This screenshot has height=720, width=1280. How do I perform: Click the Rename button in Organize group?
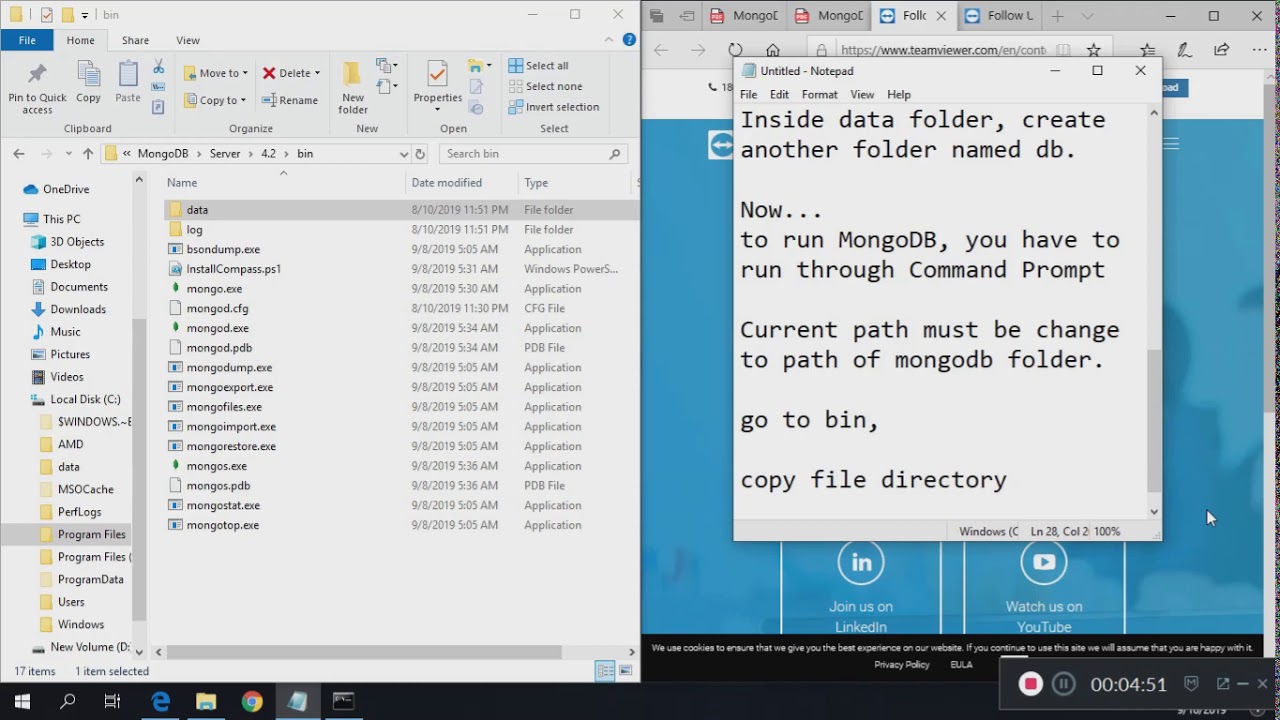click(x=290, y=100)
